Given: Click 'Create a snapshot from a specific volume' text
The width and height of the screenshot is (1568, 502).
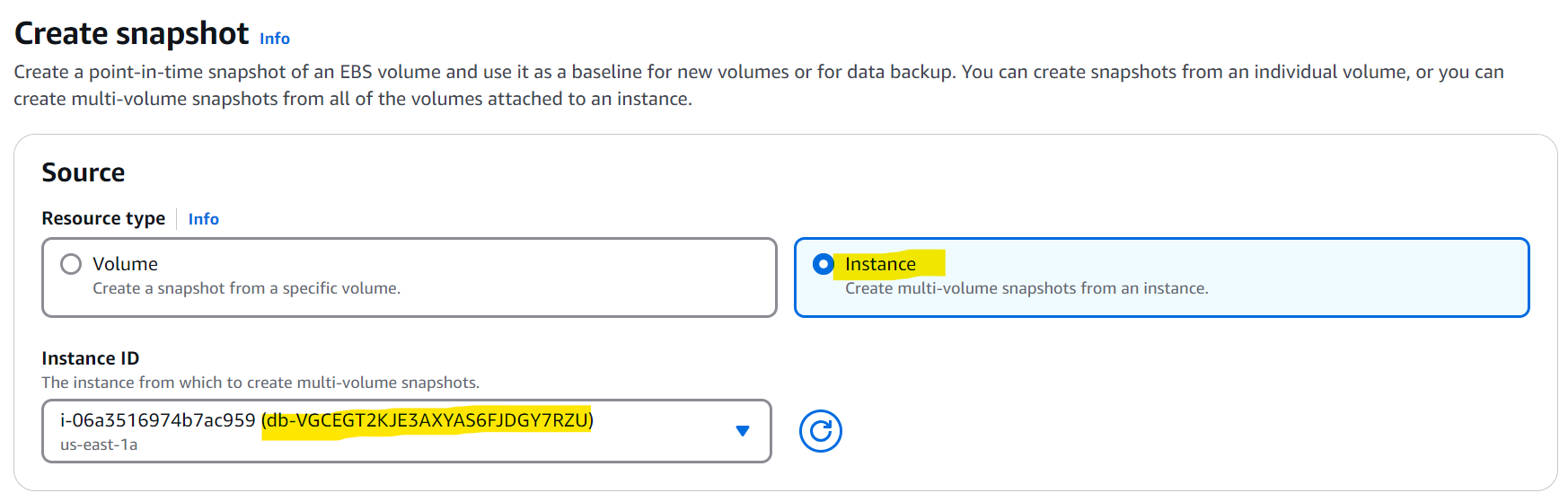Looking at the screenshot, I should click(x=246, y=288).
